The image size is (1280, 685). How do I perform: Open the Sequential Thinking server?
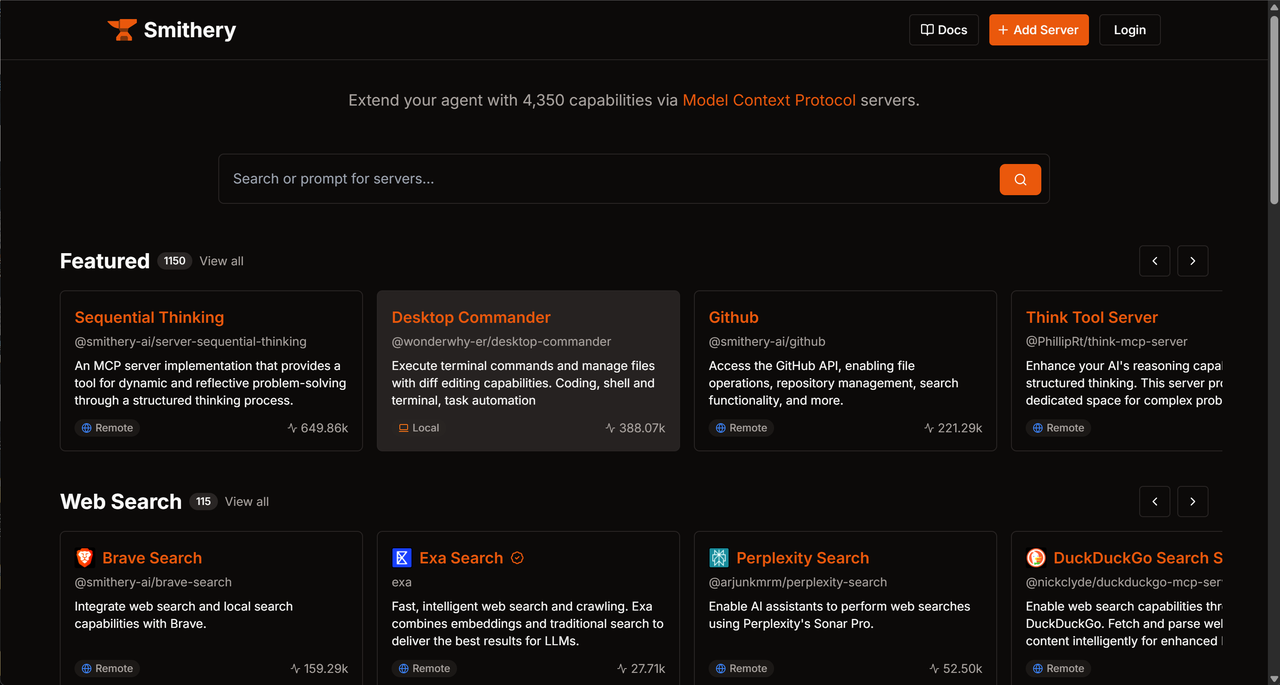[149, 317]
